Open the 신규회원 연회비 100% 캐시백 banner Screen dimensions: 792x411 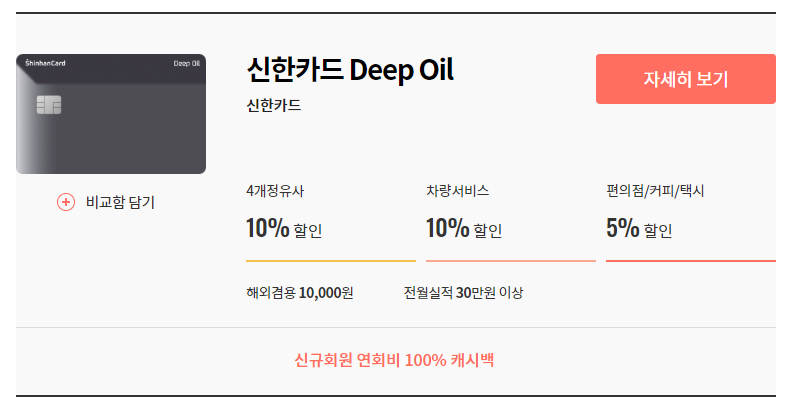click(394, 360)
